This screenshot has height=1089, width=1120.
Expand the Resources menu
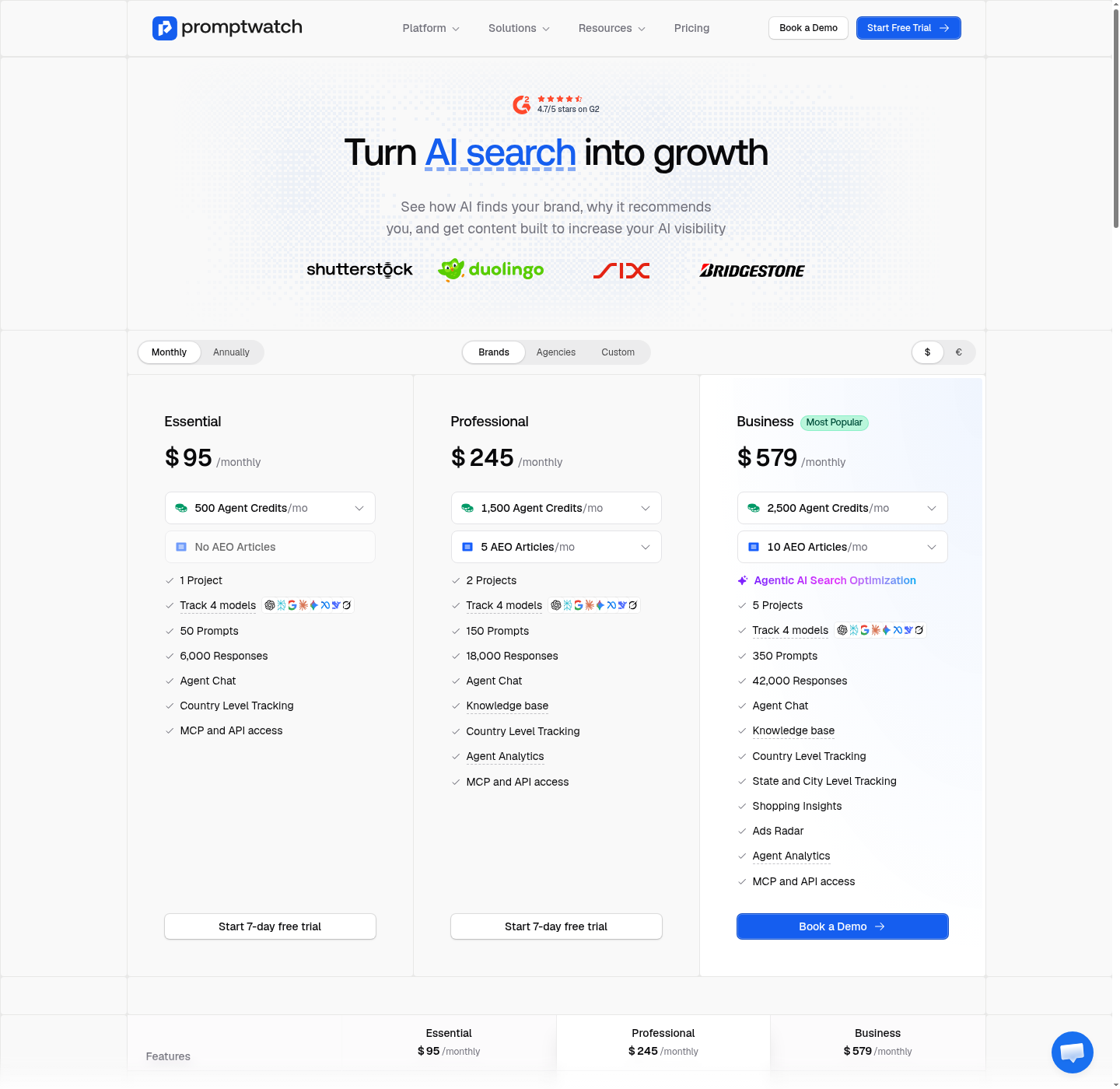coord(611,28)
